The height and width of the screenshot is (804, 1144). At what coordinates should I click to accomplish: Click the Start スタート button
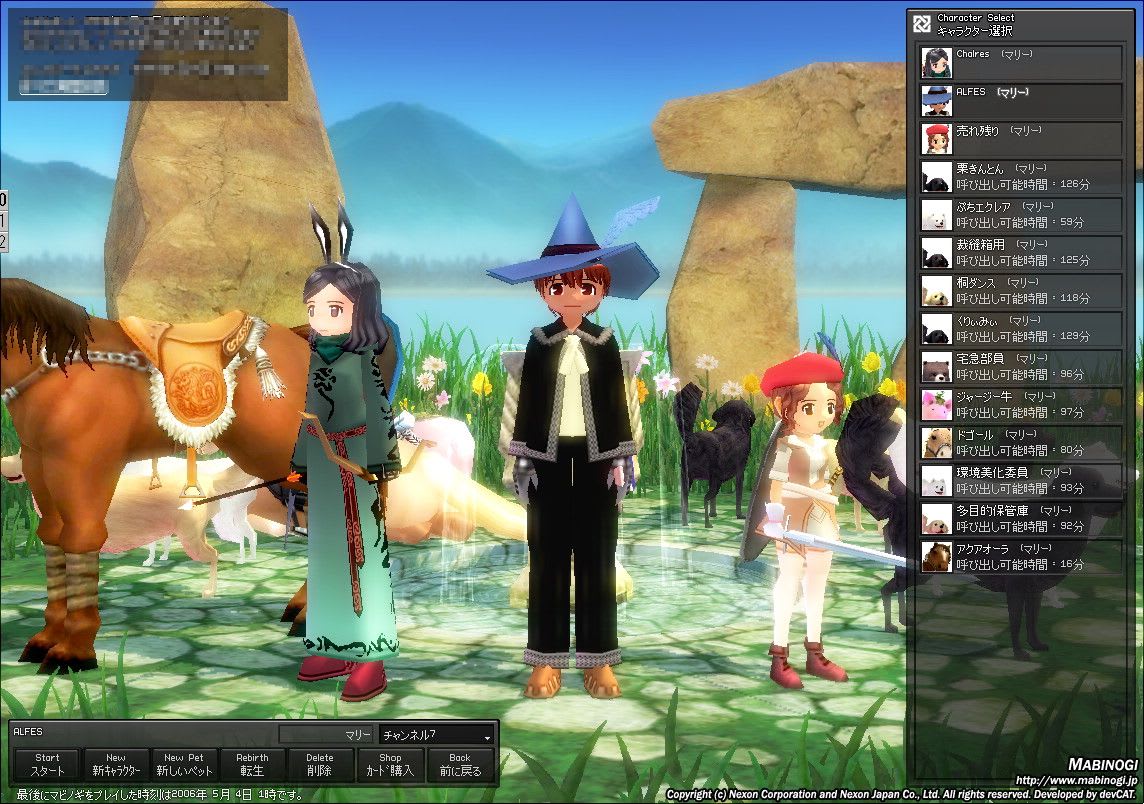tap(47, 765)
